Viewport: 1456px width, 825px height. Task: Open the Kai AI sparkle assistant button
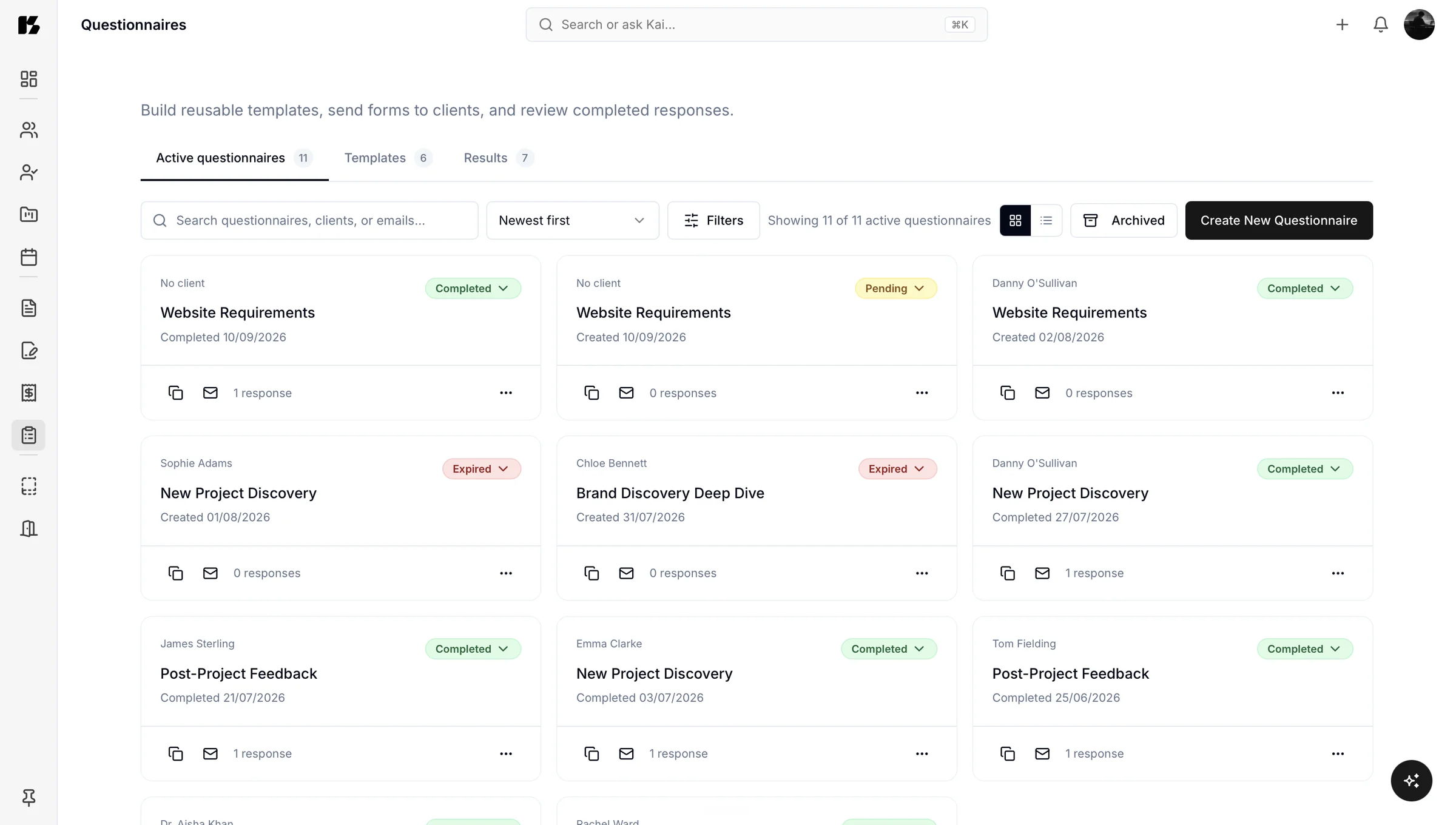tap(1411, 780)
